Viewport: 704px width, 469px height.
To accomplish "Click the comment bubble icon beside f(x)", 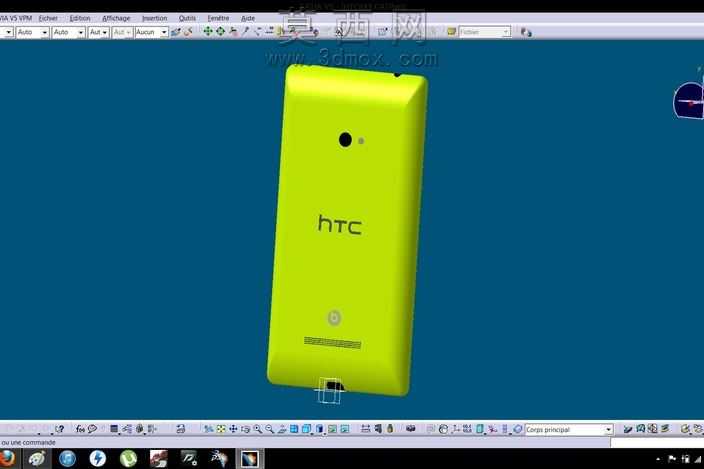I will pyautogui.click(x=92, y=429).
